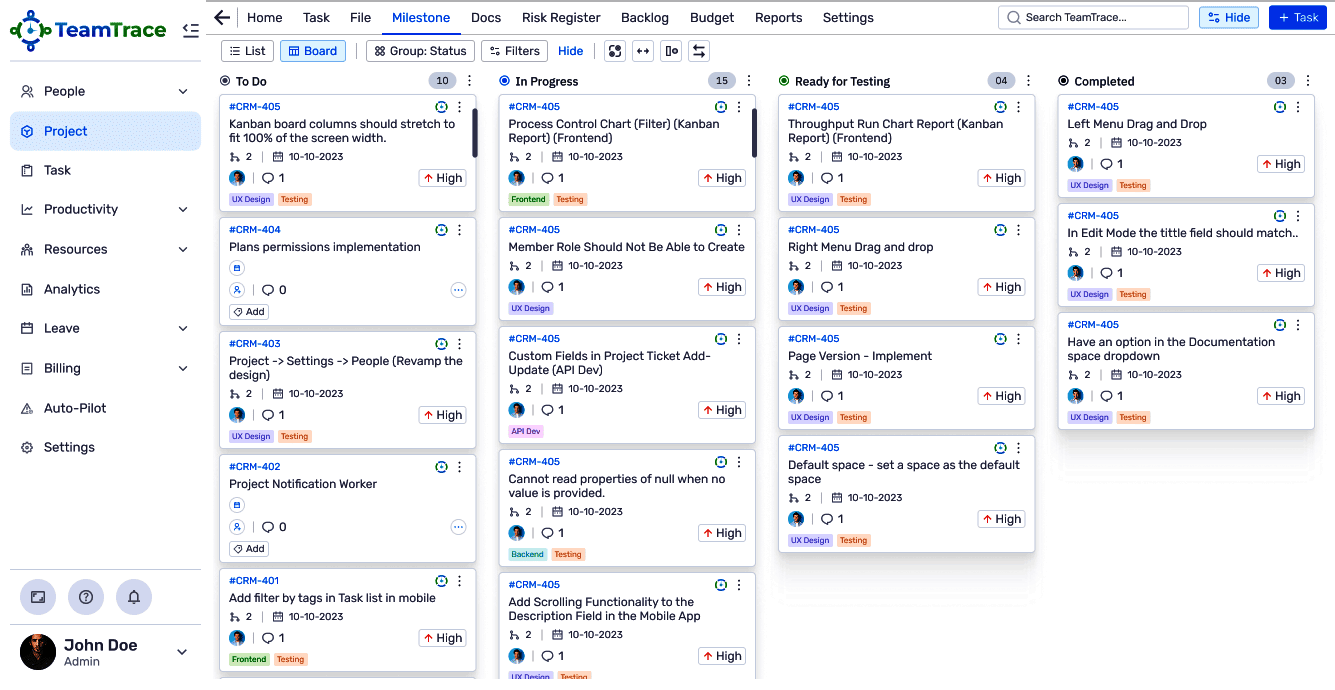Click the back arrow beside the Home menu
1335x690 pixels.
pos(222,17)
